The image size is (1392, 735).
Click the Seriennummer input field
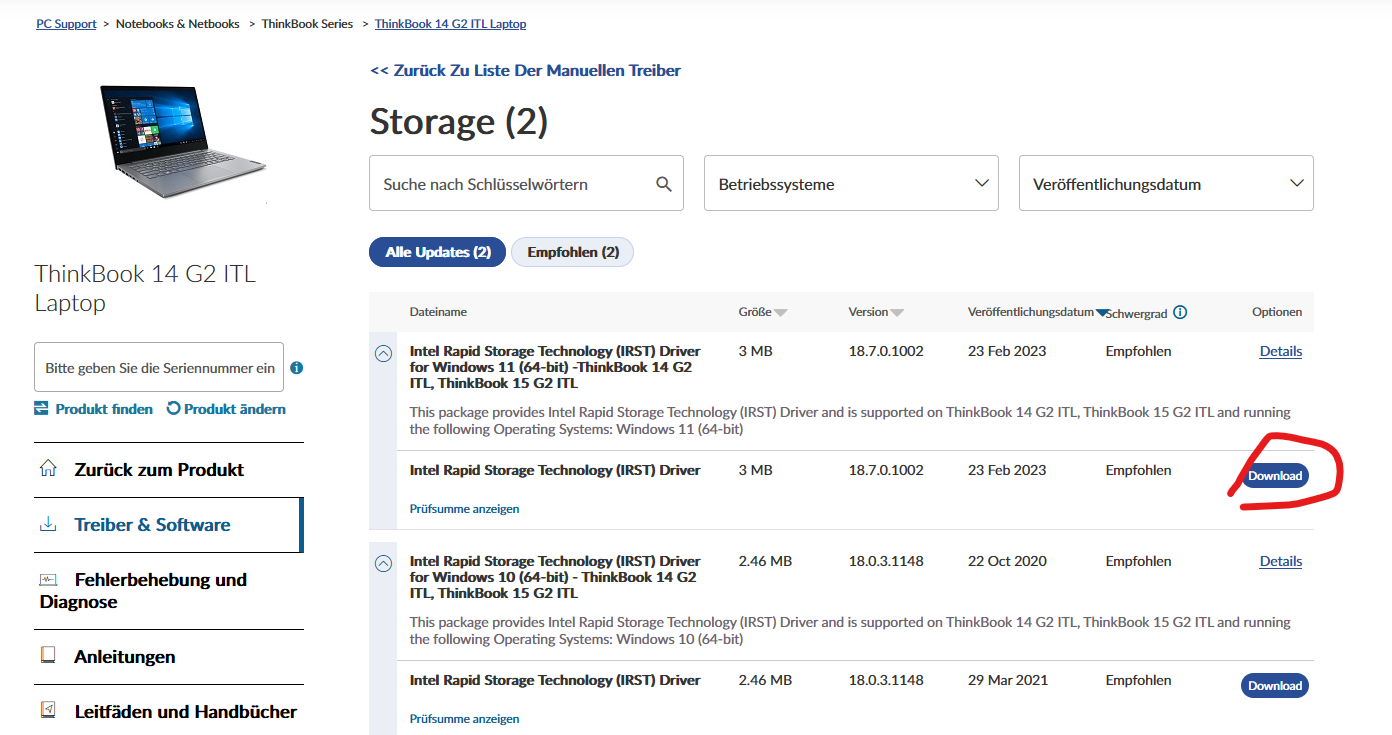pyautogui.click(x=159, y=368)
